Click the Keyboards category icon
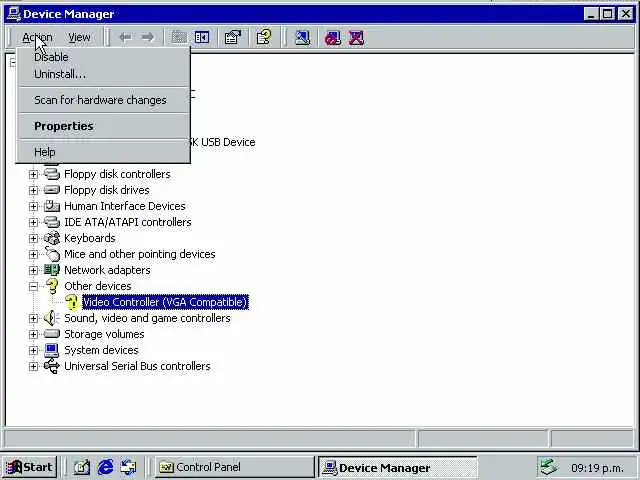 click(52, 238)
